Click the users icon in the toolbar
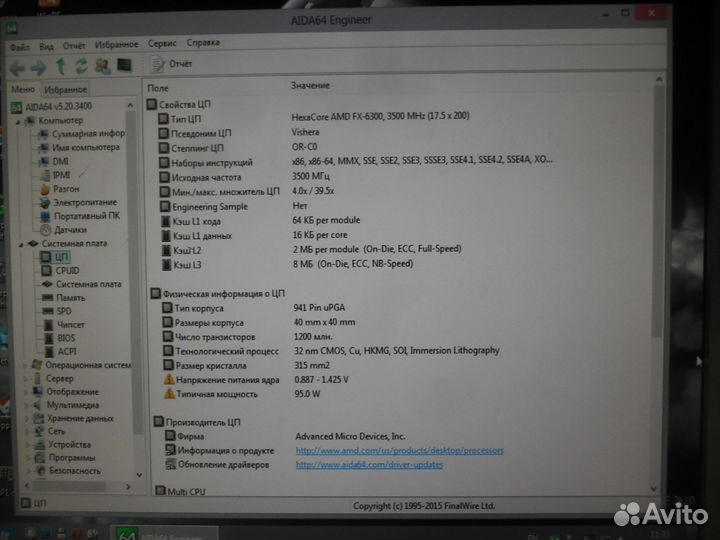720x540 pixels. 102,67
